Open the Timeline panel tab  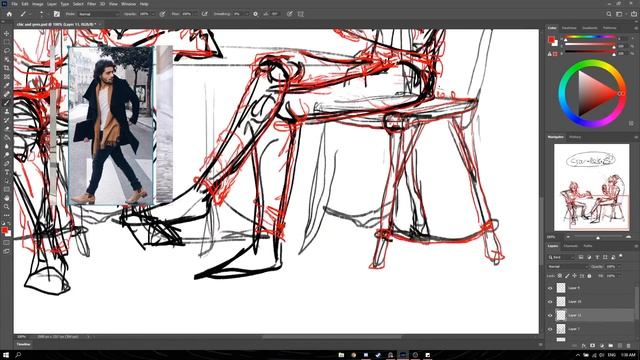pos(23,344)
